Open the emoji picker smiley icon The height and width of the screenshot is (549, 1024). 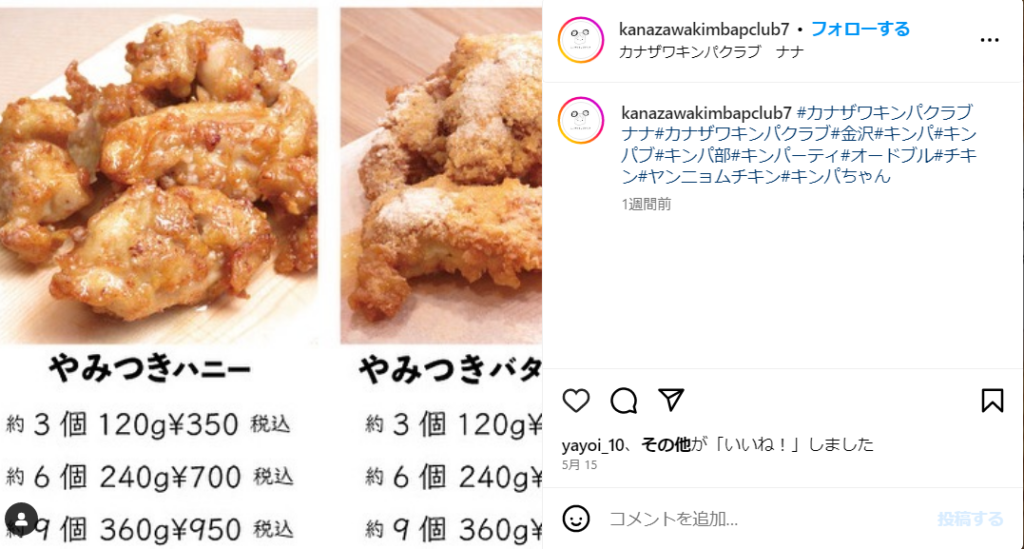pyautogui.click(x=576, y=519)
